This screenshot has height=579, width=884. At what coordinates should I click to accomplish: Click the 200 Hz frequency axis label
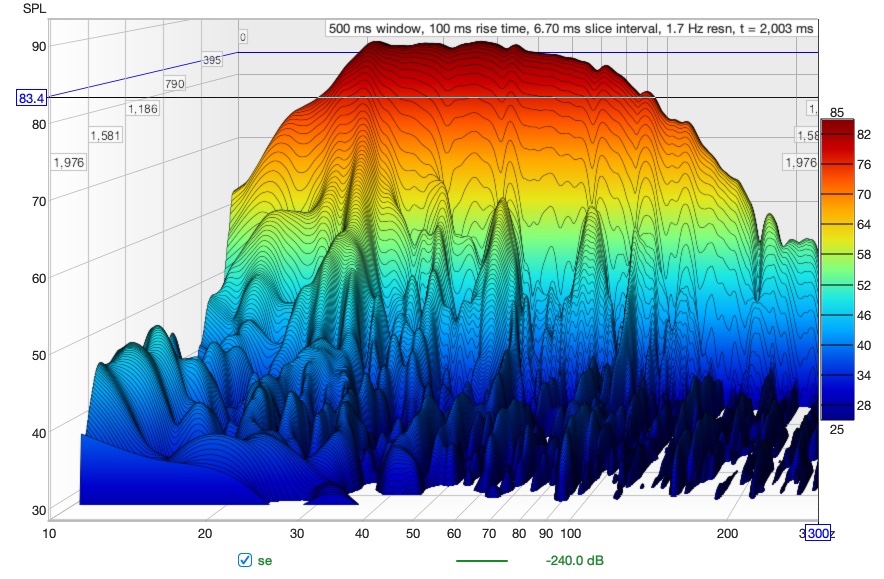coord(727,533)
